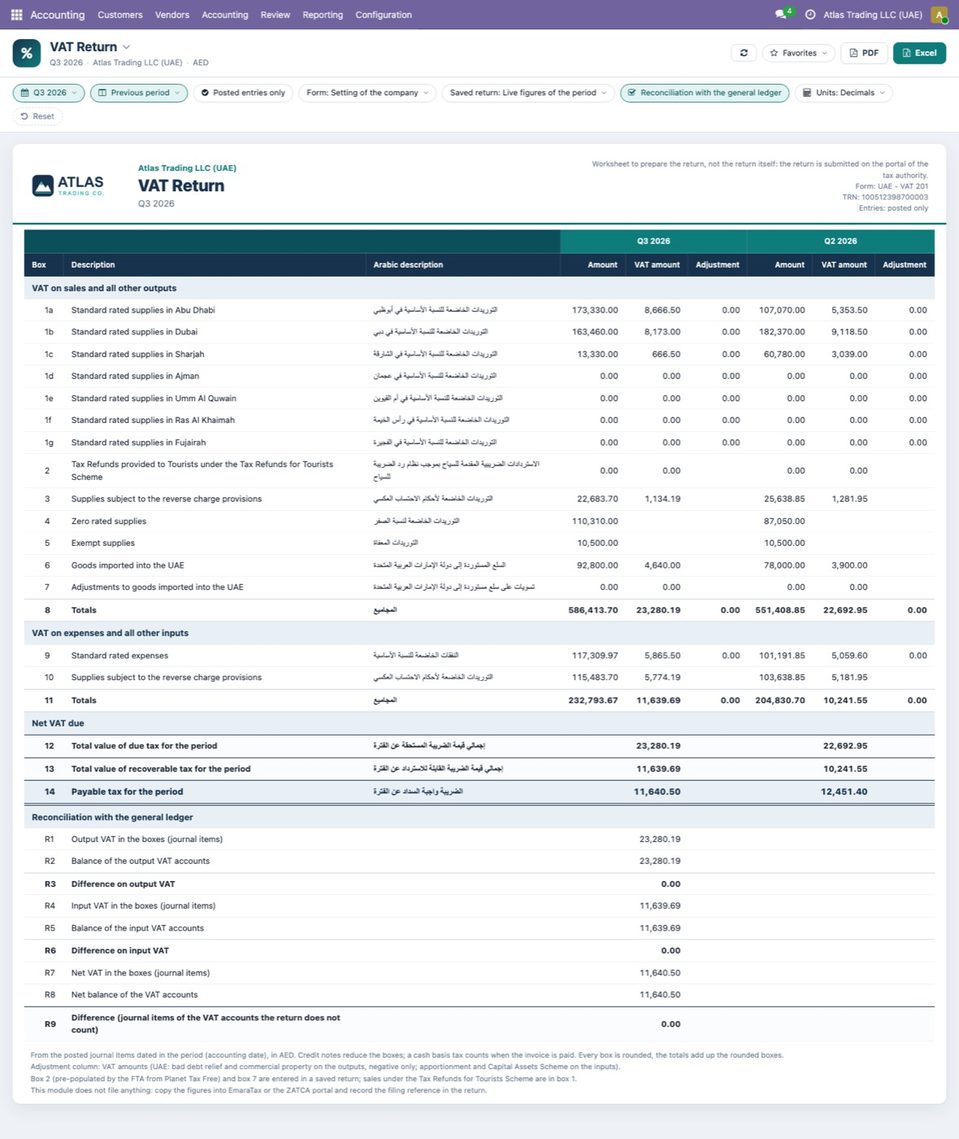Open Form: Setting of the company dropdown

click(x=368, y=93)
